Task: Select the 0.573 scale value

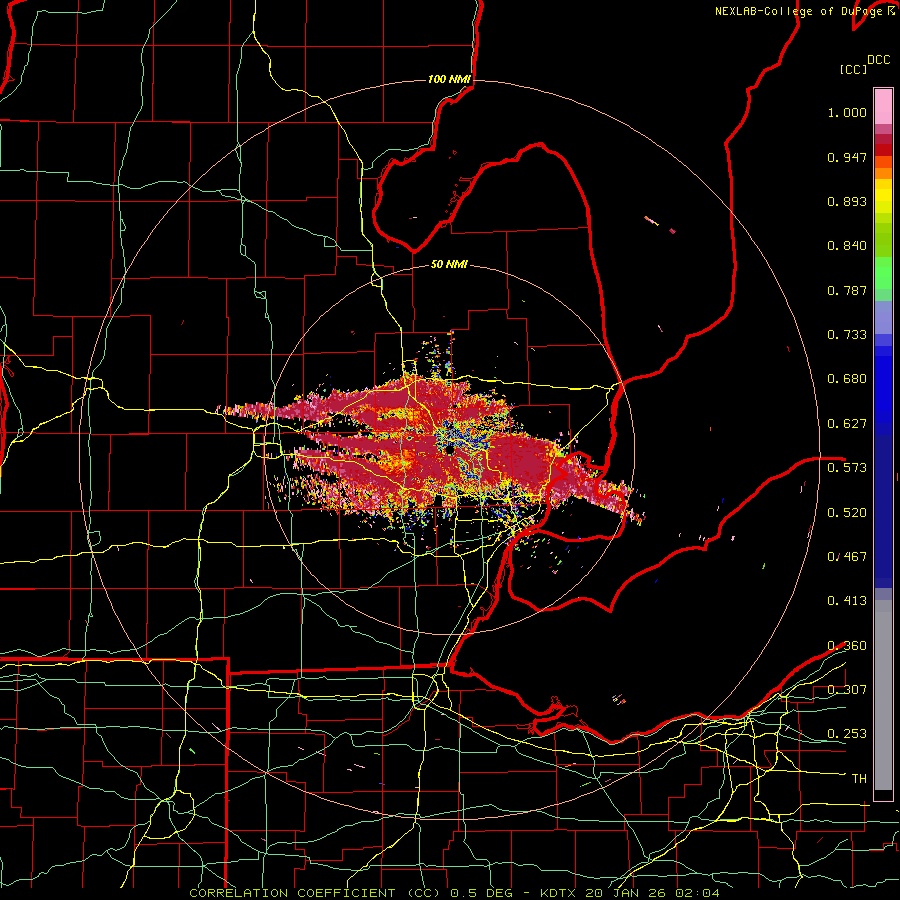Action: tap(847, 468)
